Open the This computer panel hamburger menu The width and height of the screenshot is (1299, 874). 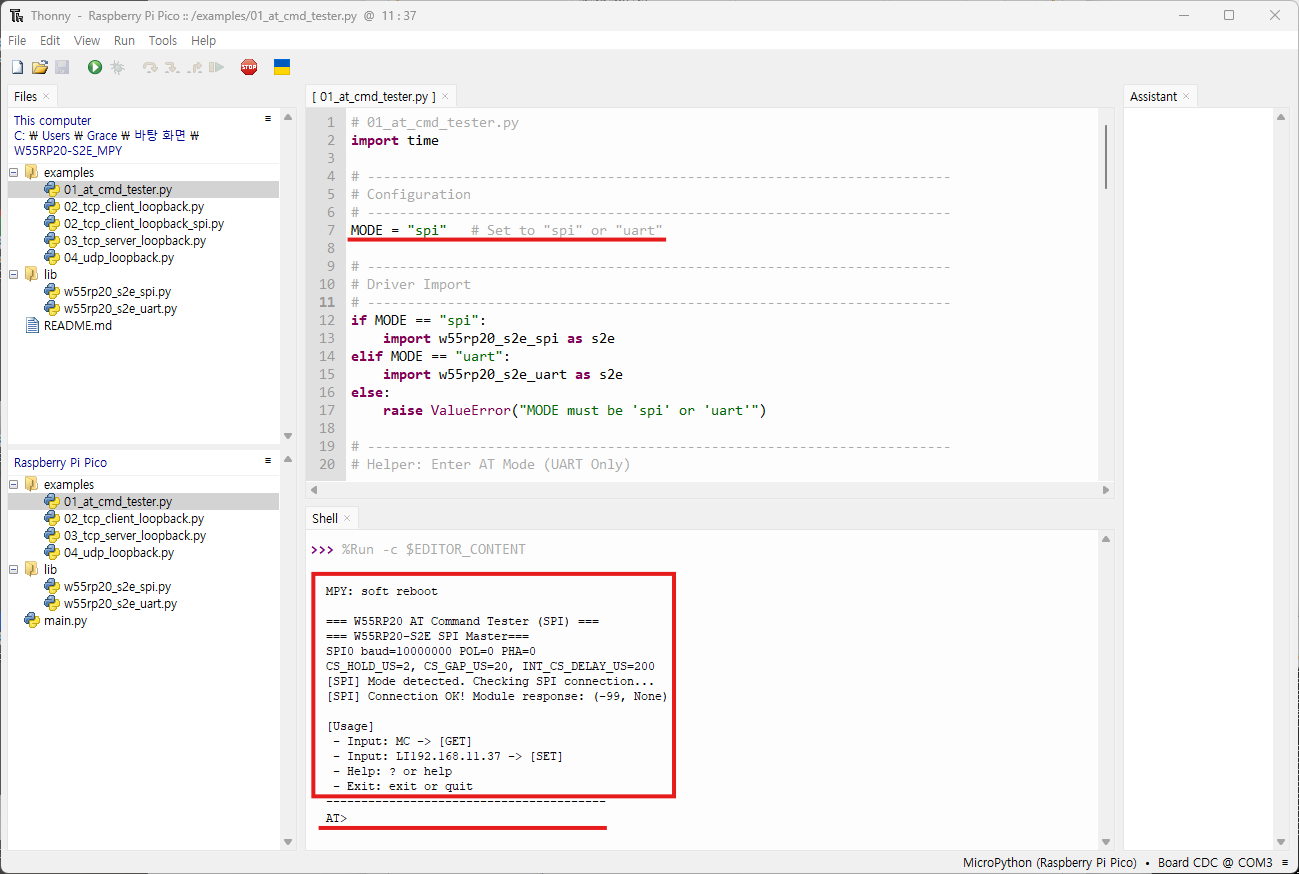tap(268, 118)
